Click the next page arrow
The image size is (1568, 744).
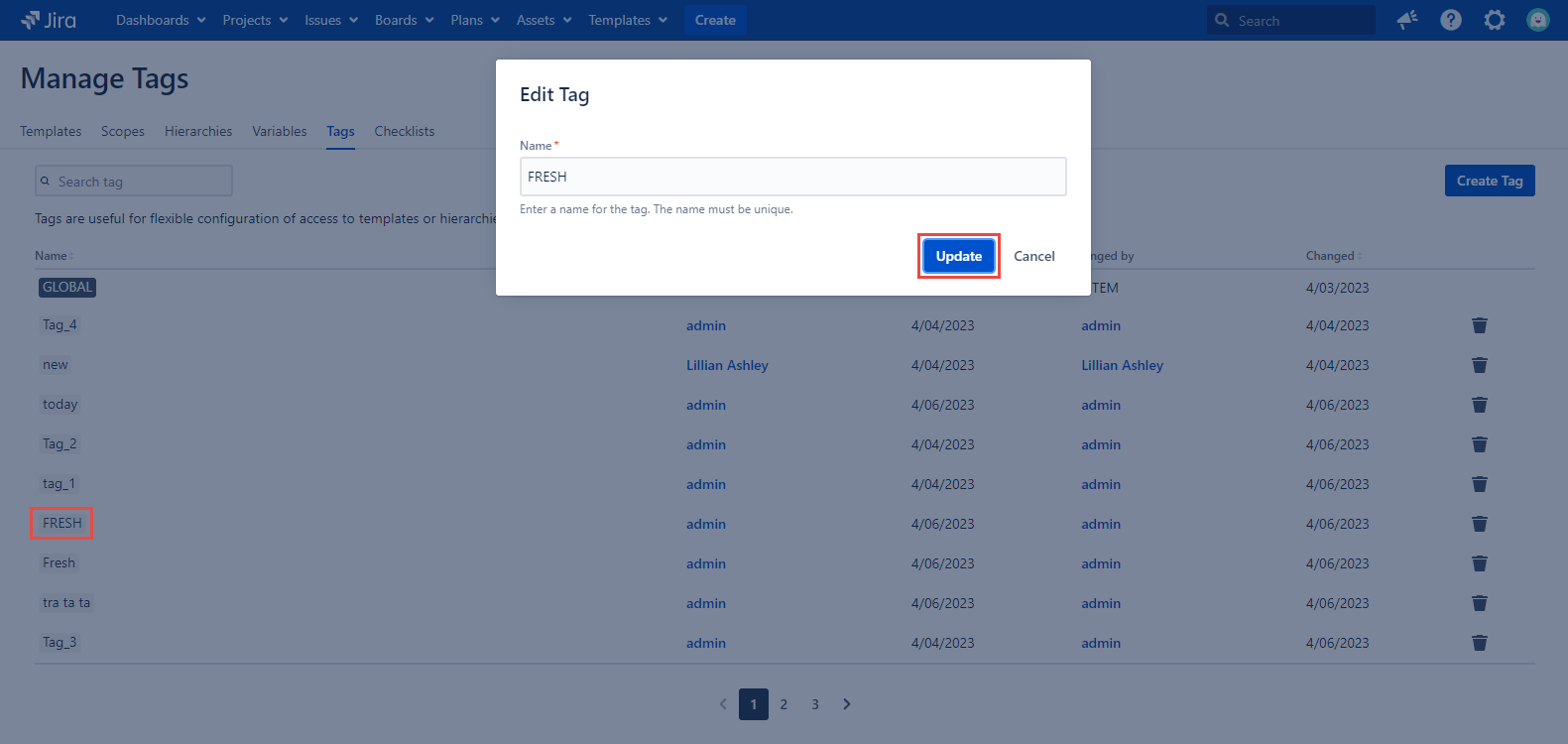[846, 704]
